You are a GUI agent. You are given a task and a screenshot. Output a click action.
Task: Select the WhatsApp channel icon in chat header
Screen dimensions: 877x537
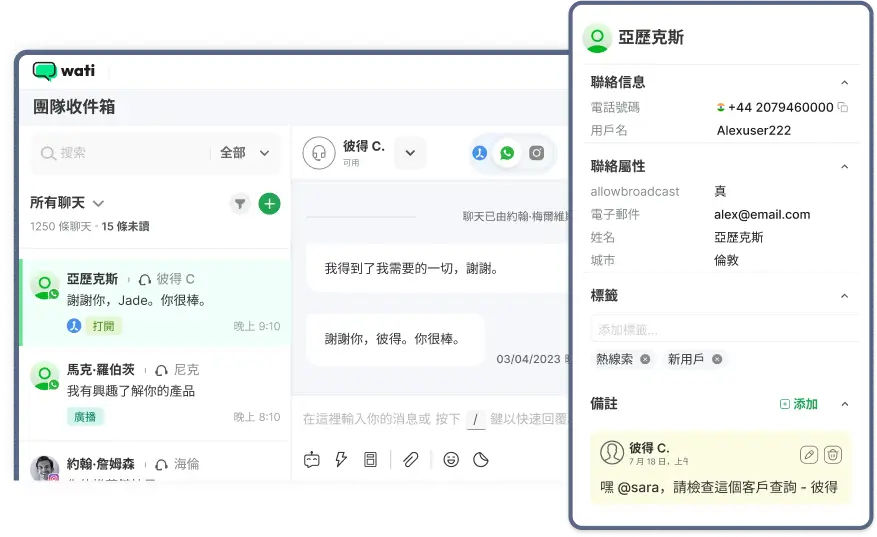pos(507,153)
